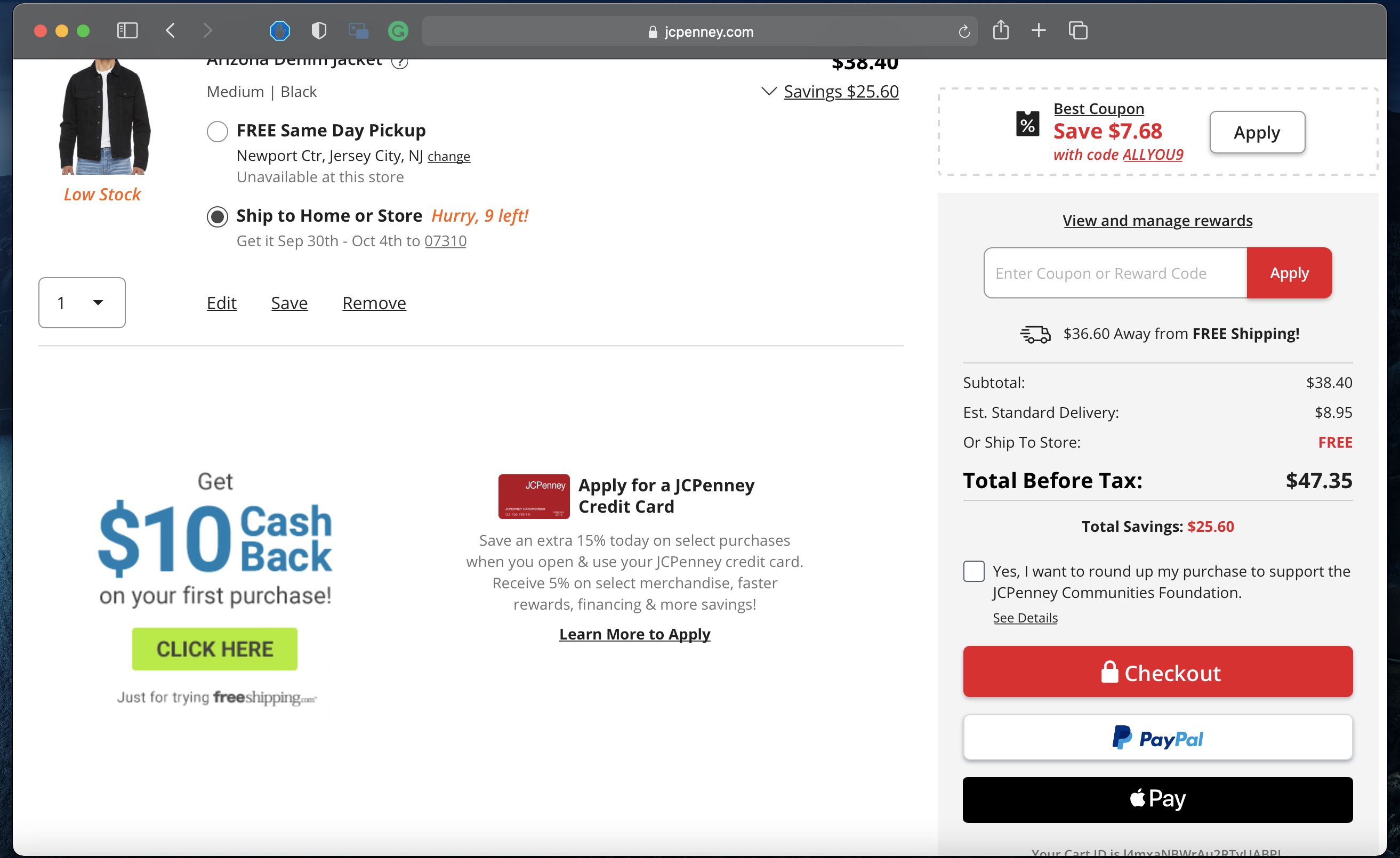Click the Enter Coupon or Reward Code field
The height and width of the screenshot is (858, 1400).
coord(1115,273)
